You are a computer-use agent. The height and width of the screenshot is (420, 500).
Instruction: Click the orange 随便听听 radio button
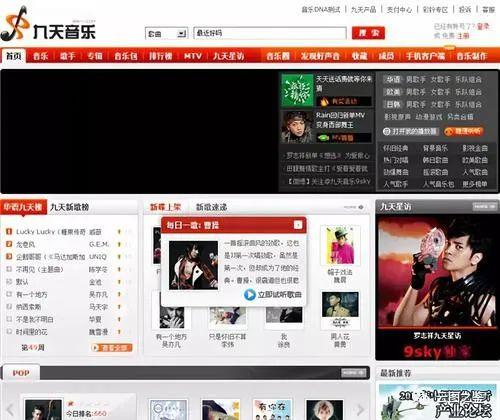pyautogui.click(x=463, y=131)
